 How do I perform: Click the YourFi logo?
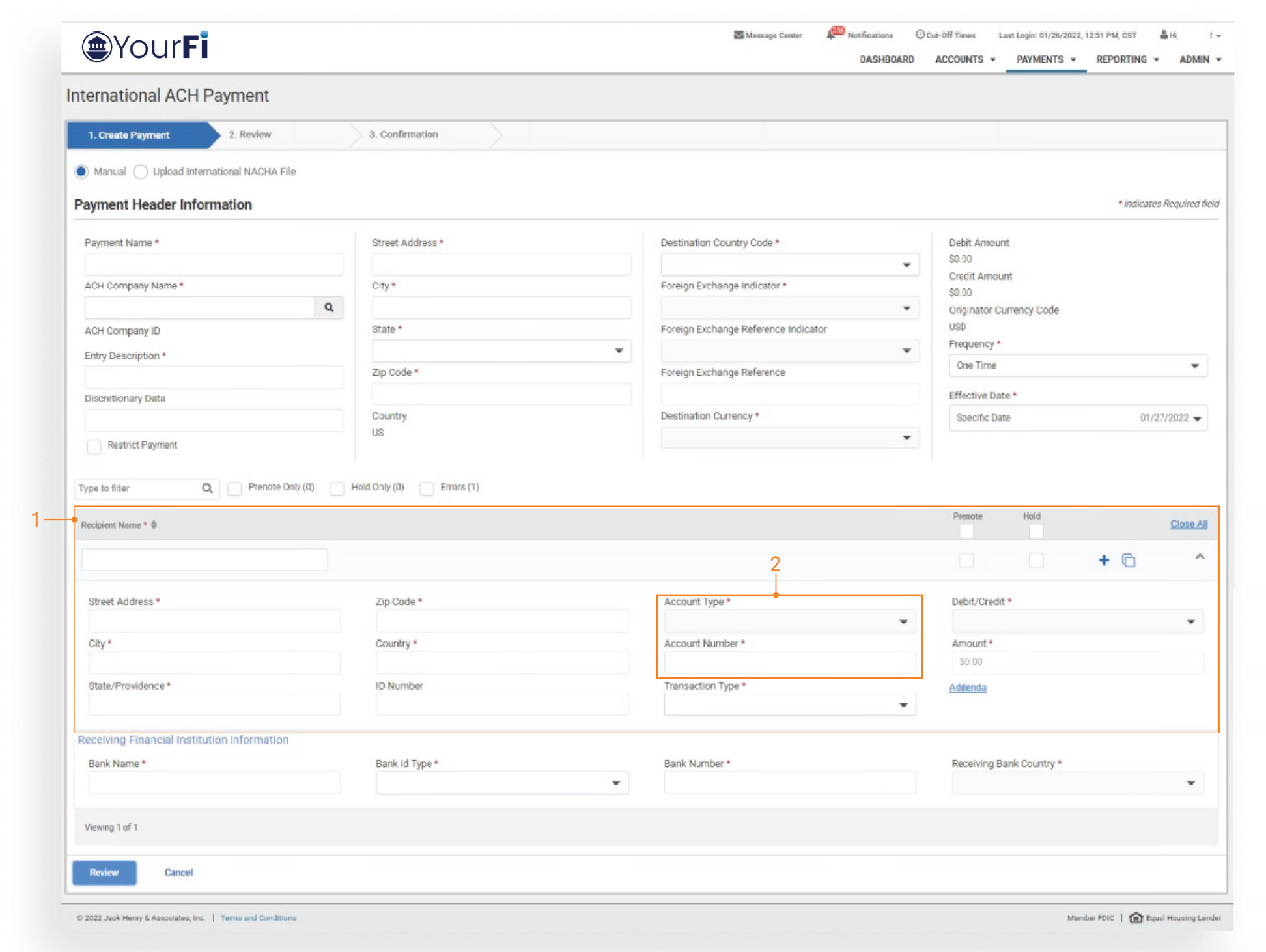tap(145, 47)
